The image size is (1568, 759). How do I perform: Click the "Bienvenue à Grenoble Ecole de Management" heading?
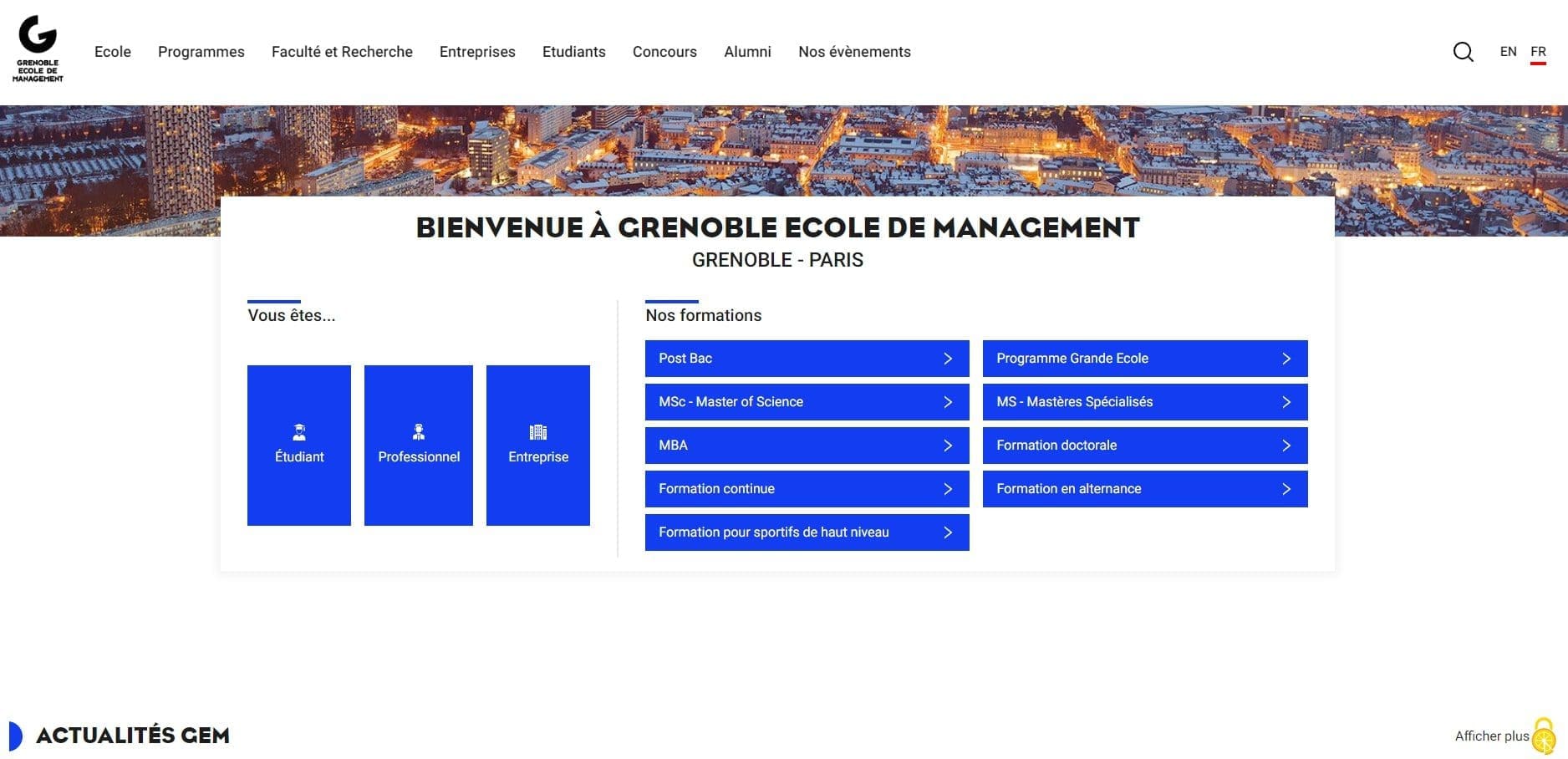coord(777,227)
